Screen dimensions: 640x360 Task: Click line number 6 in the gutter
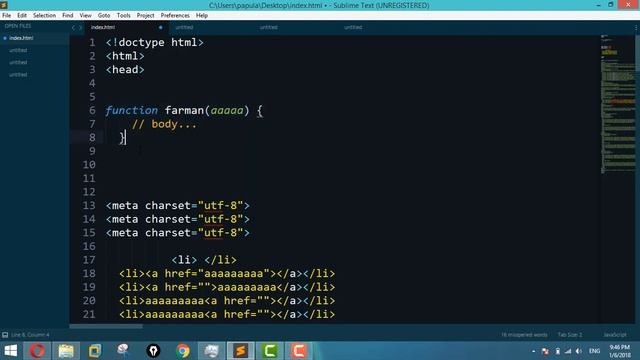(92, 110)
